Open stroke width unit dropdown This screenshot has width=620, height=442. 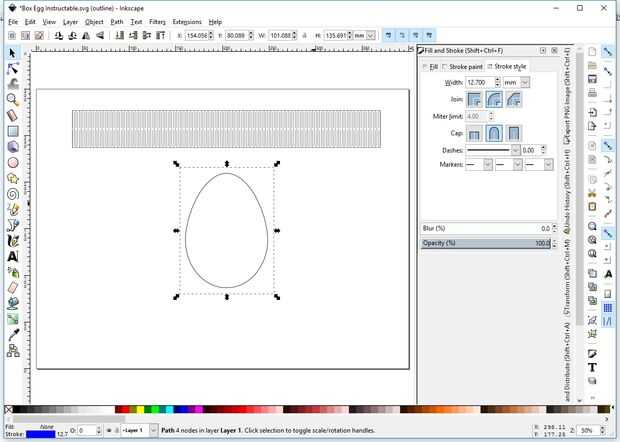524,83
